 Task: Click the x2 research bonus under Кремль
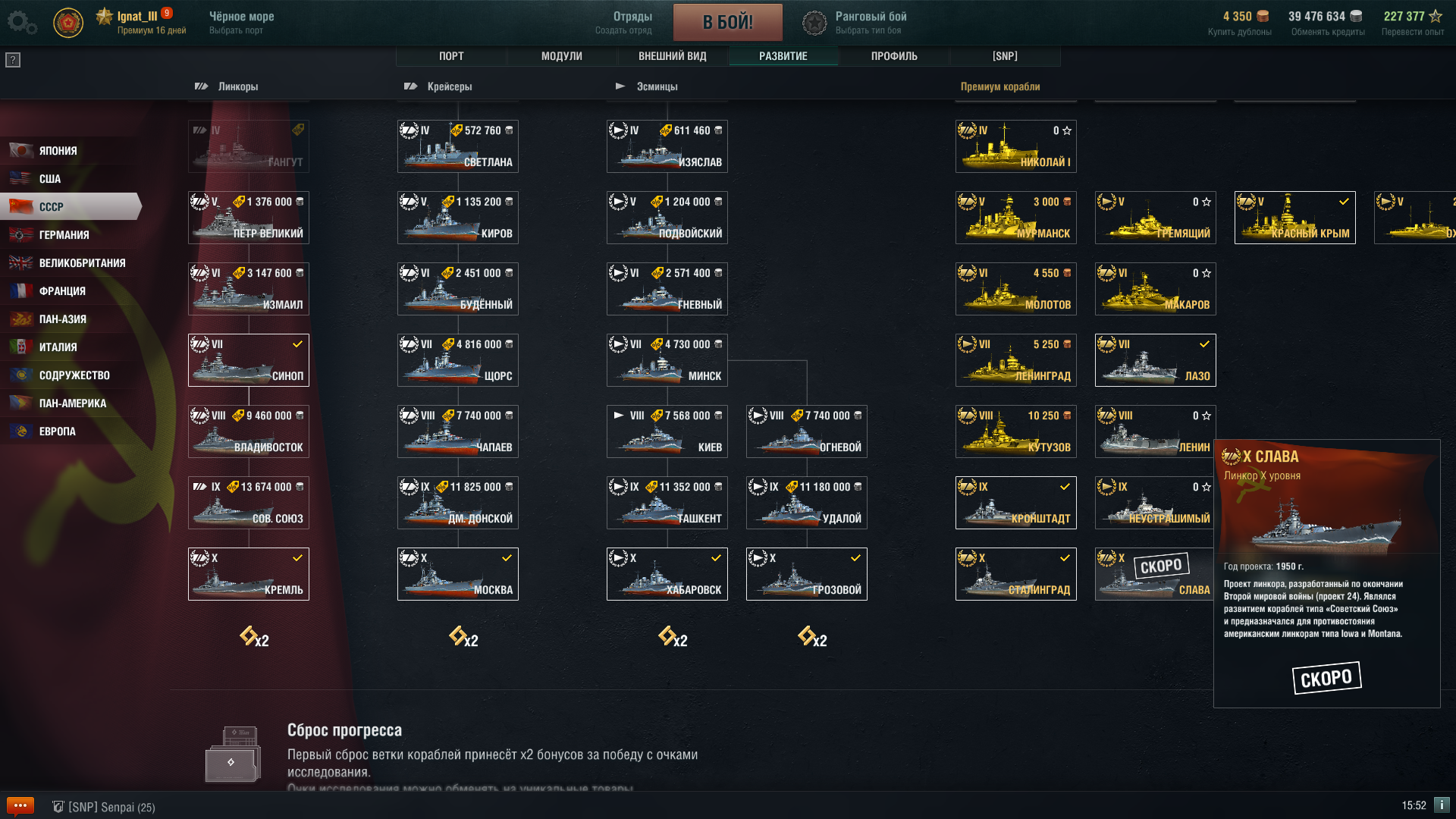[254, 637]
